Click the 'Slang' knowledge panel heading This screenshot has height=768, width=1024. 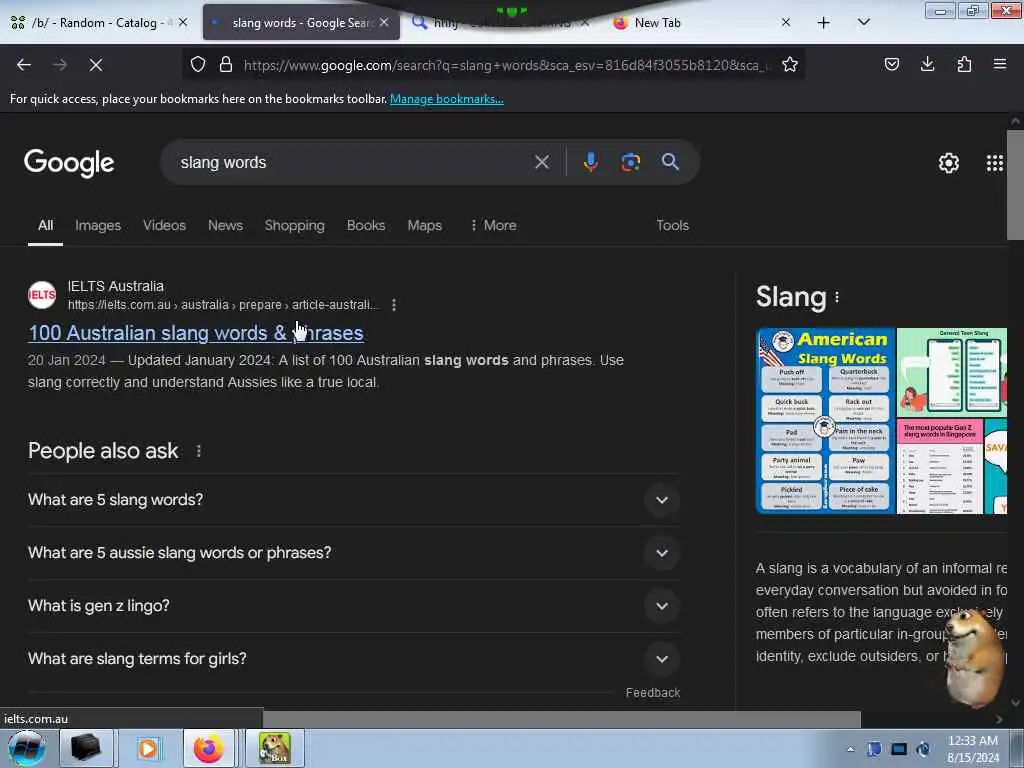[792, 297]
